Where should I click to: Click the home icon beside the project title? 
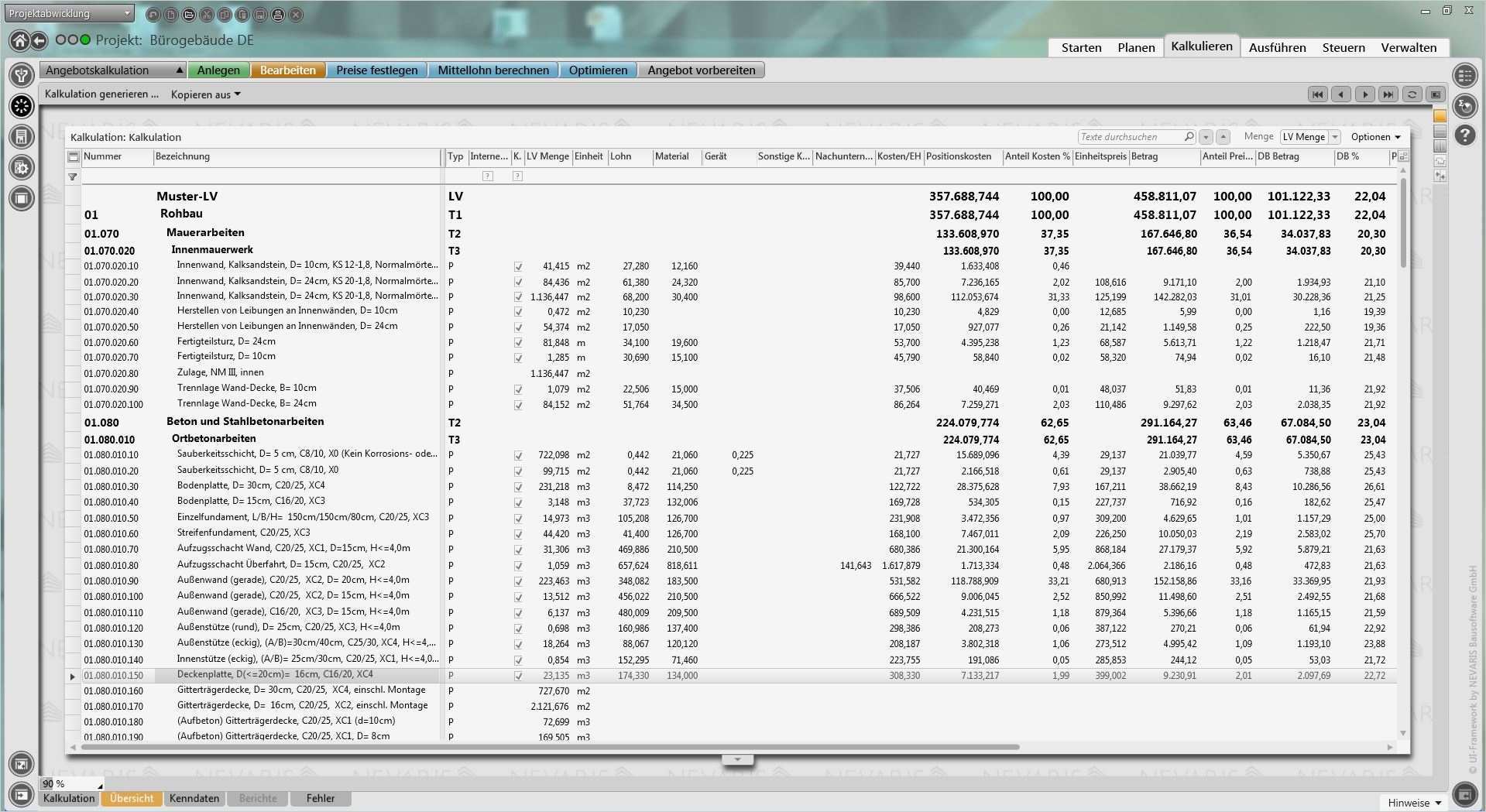click(x=19, y=41)
